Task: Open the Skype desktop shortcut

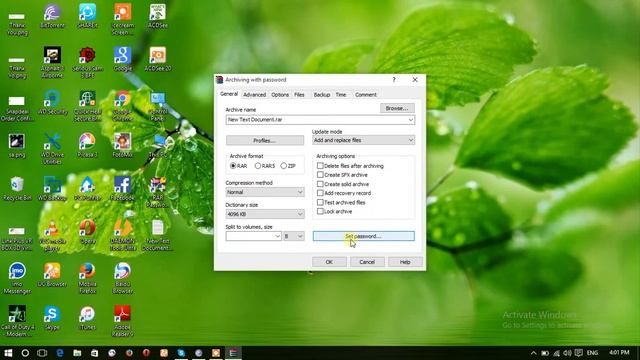Action: tap(52, 318)
